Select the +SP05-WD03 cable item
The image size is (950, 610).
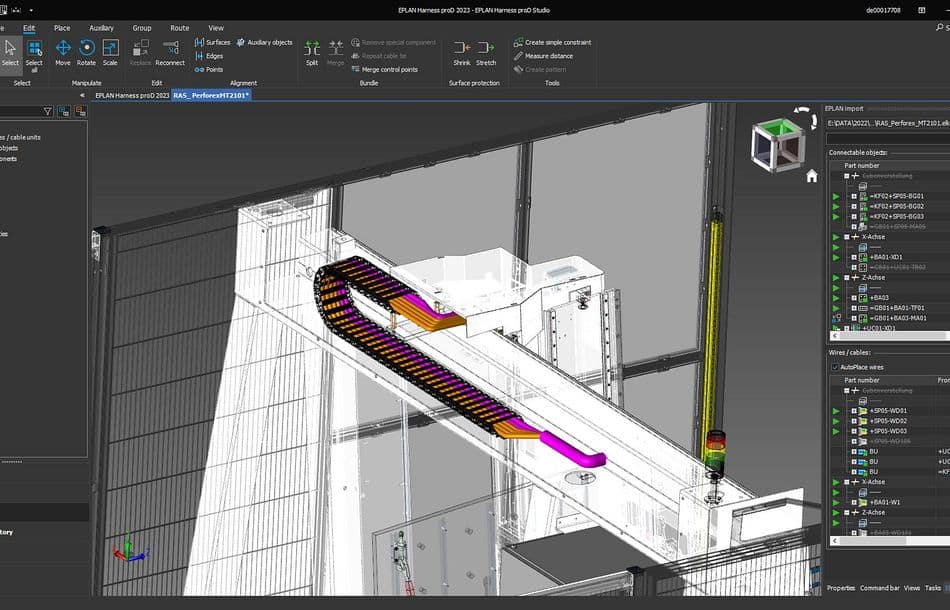tap(888, 431)
